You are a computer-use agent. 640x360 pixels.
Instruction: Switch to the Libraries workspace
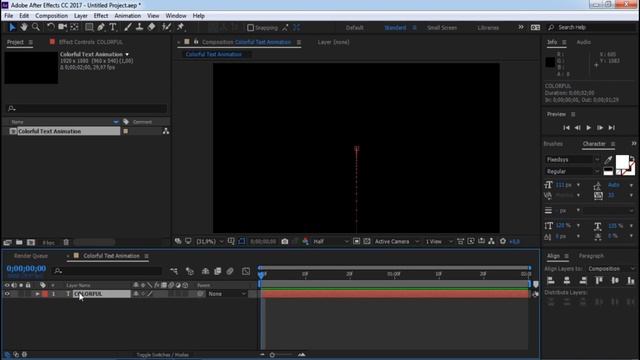(488, 28)
